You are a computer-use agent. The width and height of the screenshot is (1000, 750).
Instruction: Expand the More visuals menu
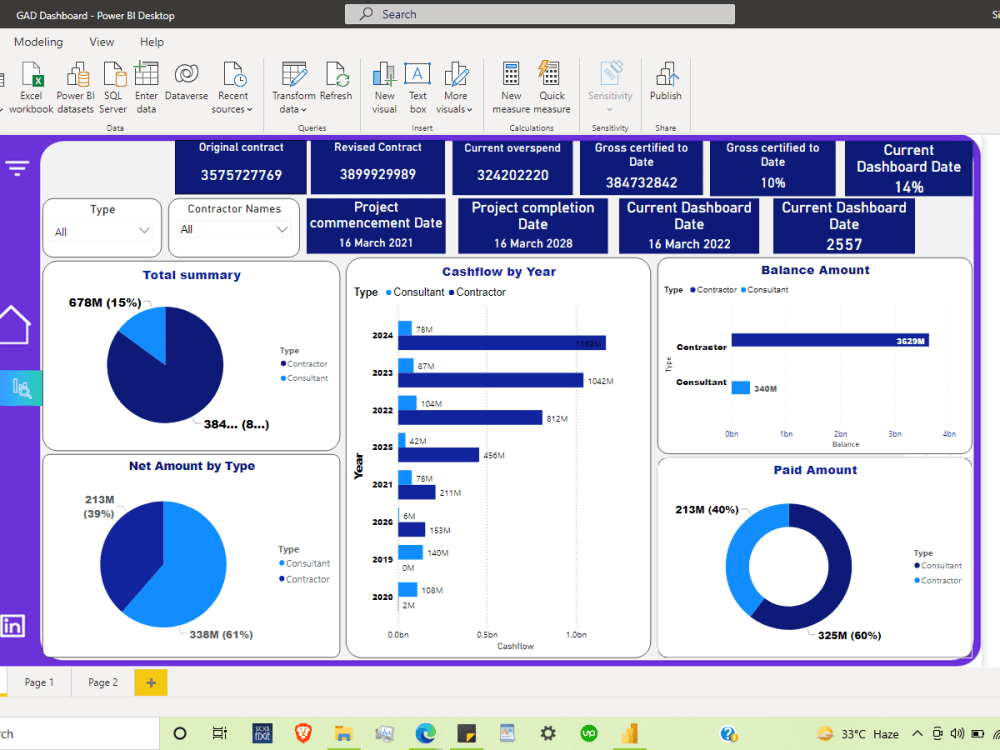(x=455, y=88)
